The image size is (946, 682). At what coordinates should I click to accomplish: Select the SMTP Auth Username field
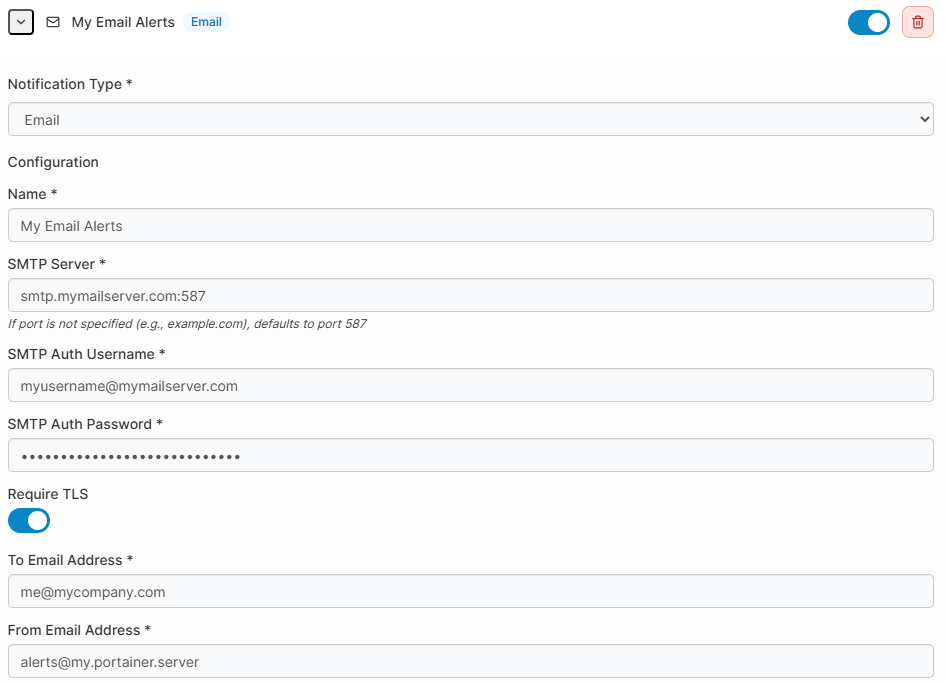click(x=470, y=385)
